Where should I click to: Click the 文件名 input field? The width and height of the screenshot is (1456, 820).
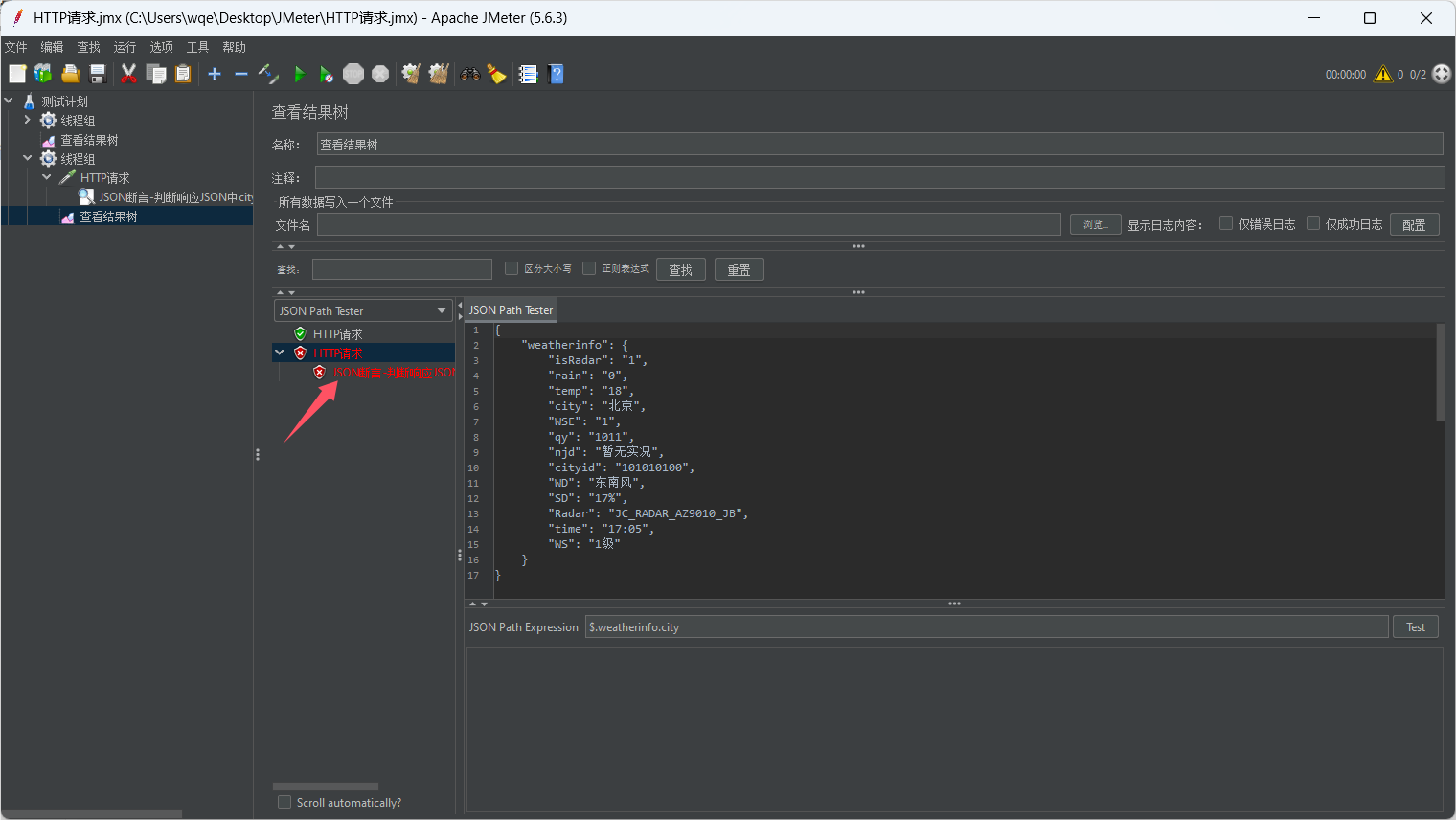(x=689, y=224)
